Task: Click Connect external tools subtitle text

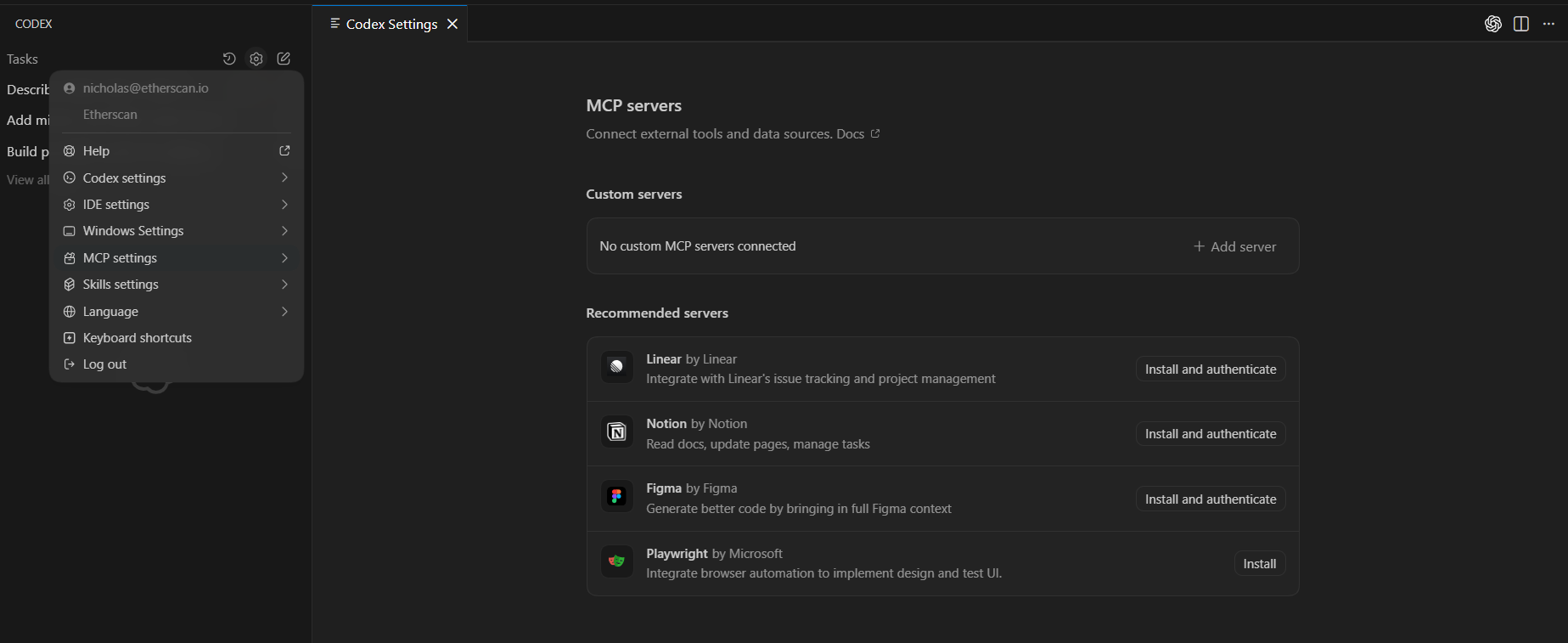Action: (x=709, y=134)
